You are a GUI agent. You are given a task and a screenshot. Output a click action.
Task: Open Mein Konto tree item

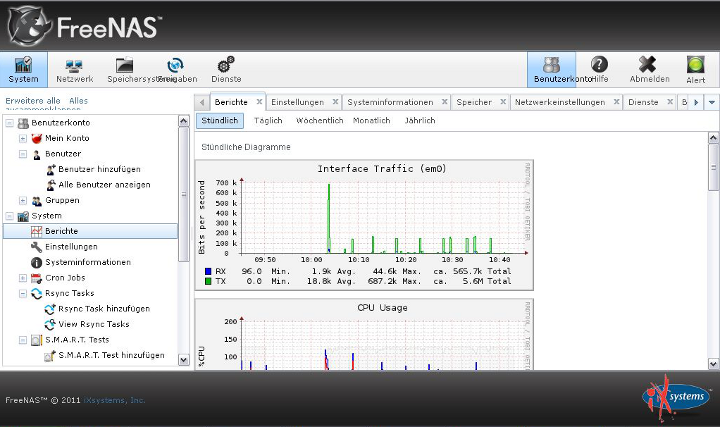[x=67, y=138]
